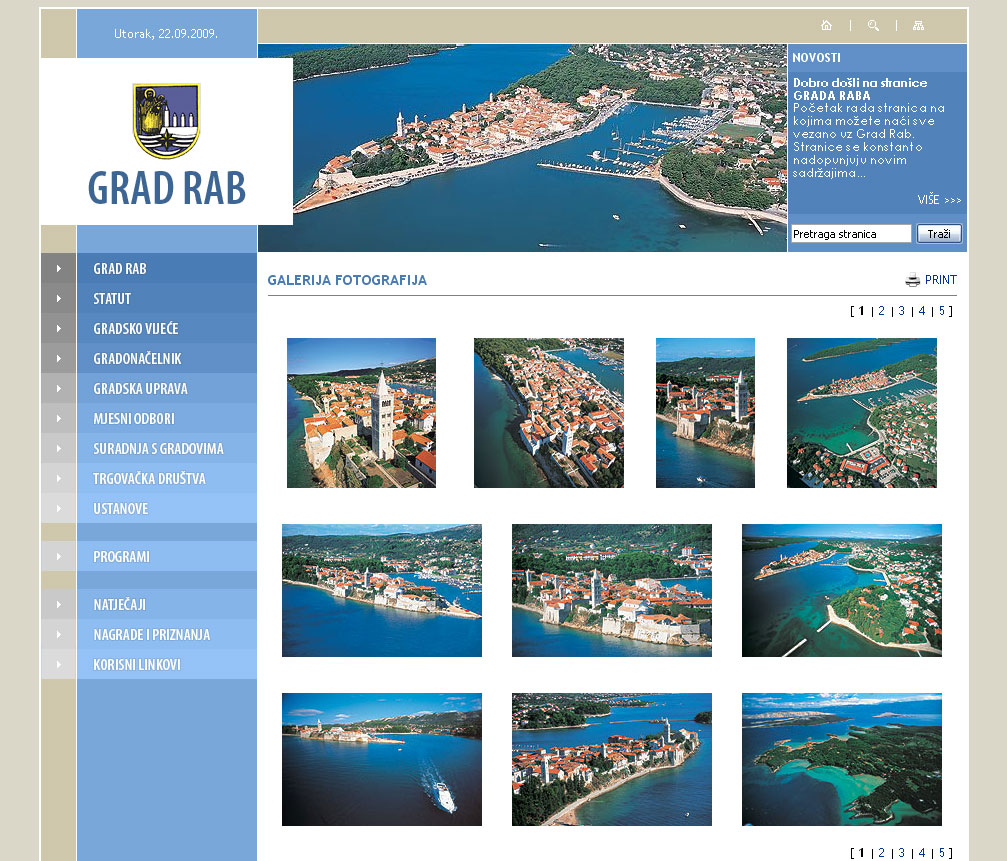
Task: Open the thumbnail showing the boat with white wake
Action: click(381, 759)
